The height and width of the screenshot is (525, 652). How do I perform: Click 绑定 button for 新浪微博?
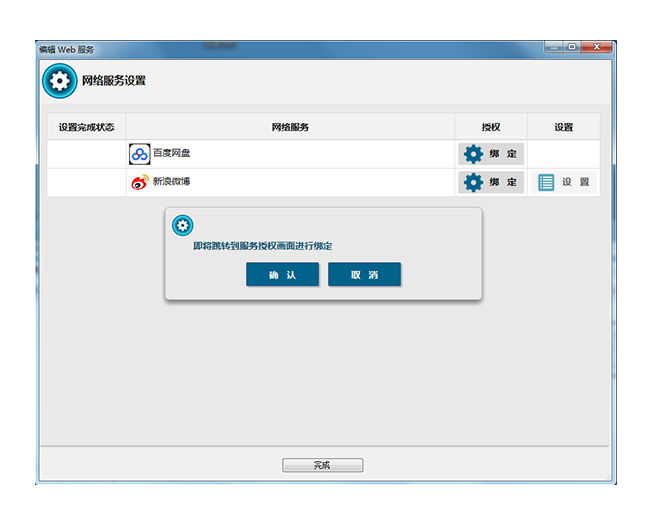pos(491,182)
